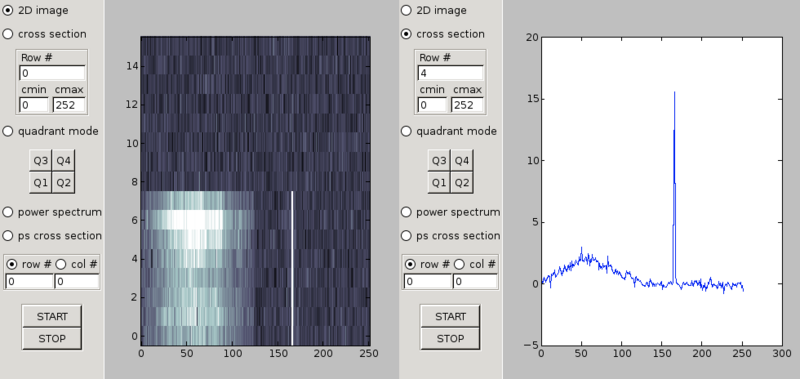The image size is (800, 379).
Task: Select row # radio in left panel
Action: [12, 264]
